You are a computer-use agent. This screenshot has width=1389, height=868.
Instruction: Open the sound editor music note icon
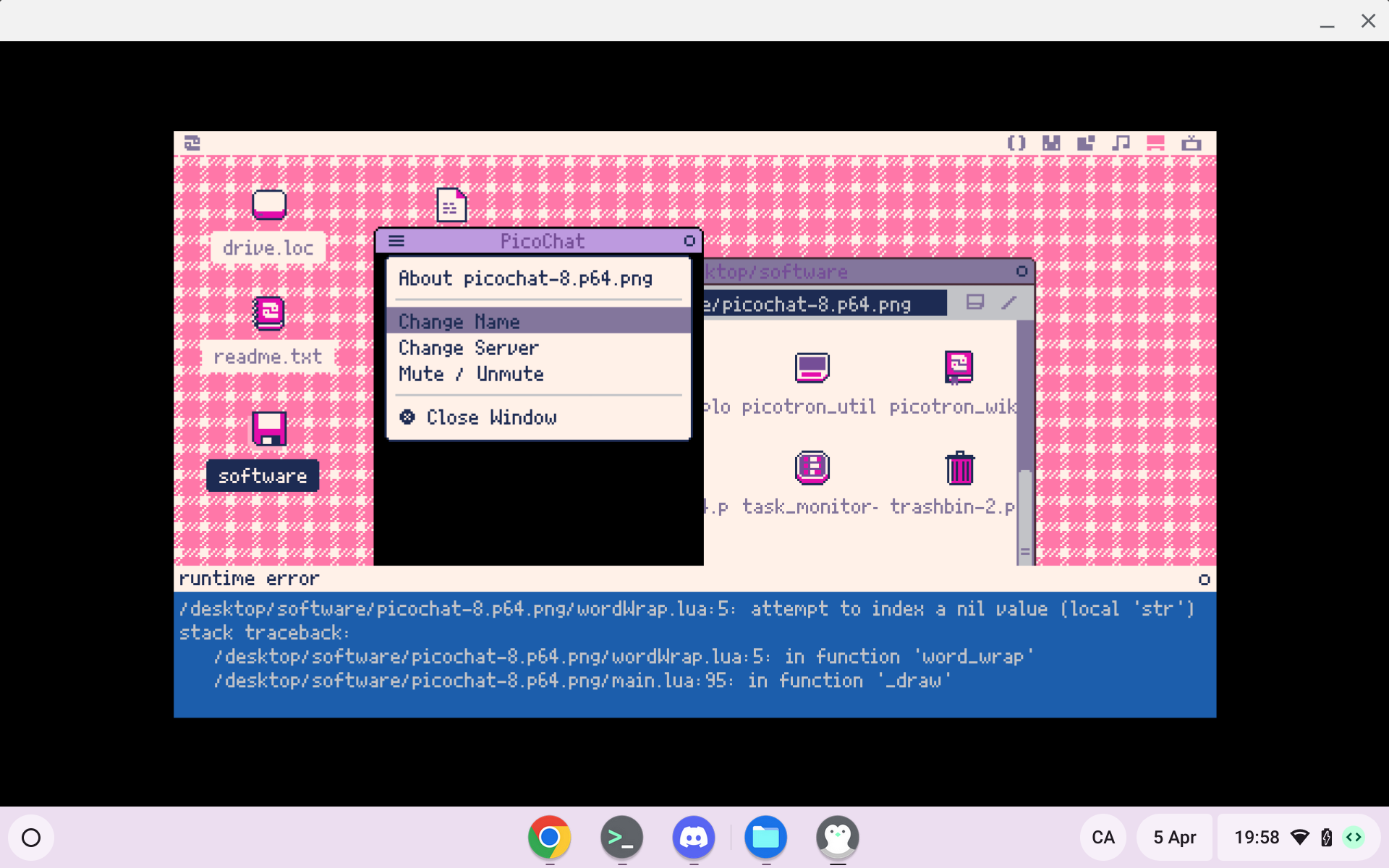point(1121,142)
